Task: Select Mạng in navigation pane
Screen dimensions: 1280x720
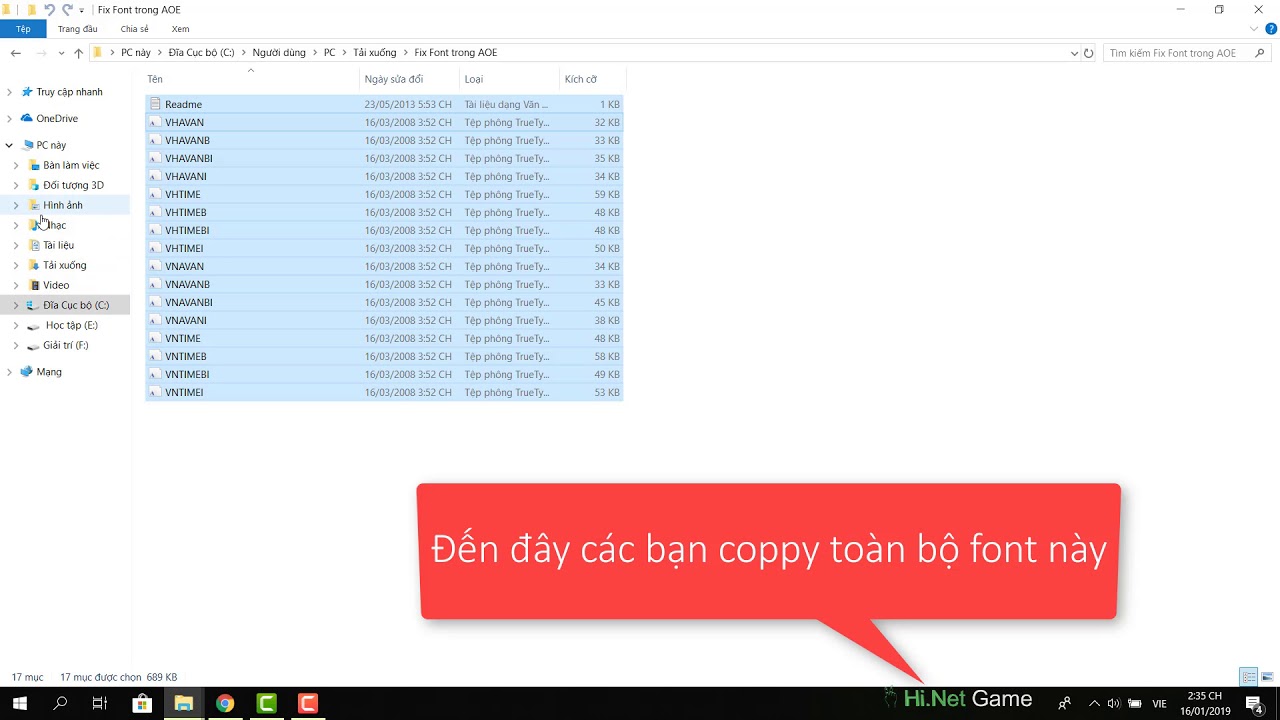Action: tap(49, 372)
